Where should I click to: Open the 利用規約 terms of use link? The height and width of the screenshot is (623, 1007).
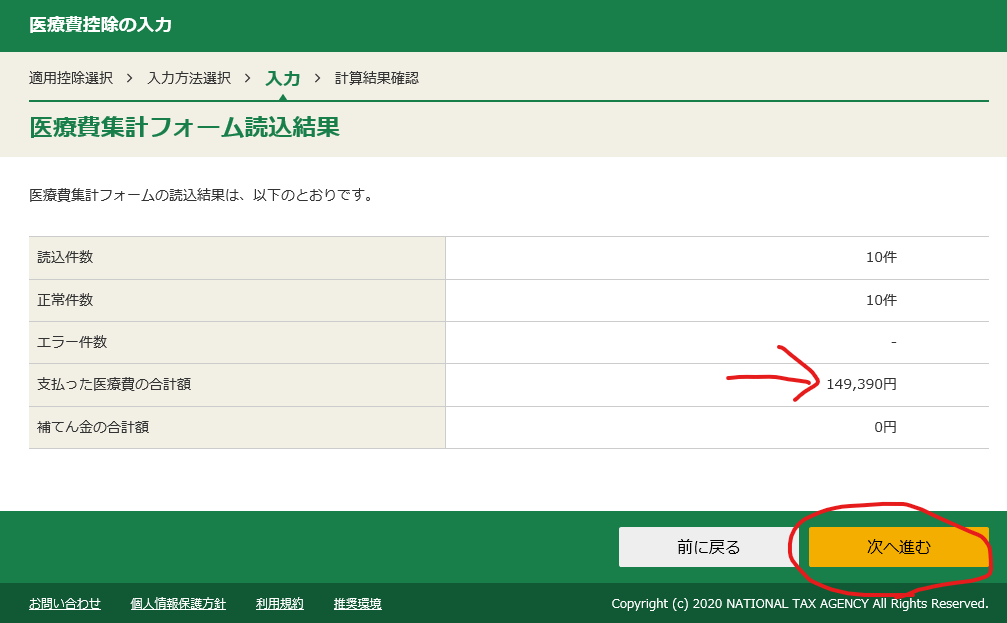[x=278, y=604]
